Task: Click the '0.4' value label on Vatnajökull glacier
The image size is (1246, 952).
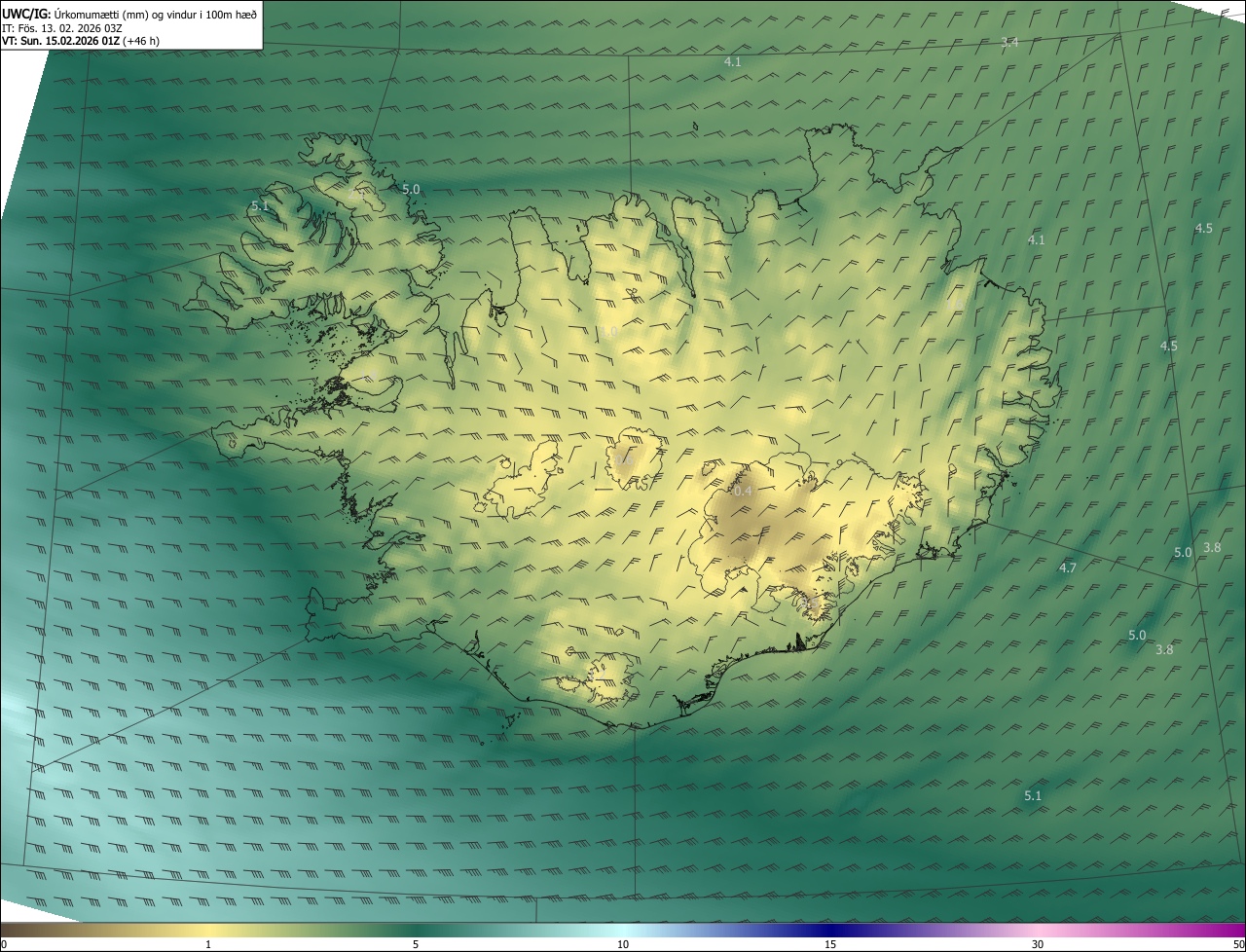Action: pyautogui.click(x=743, y=492)
